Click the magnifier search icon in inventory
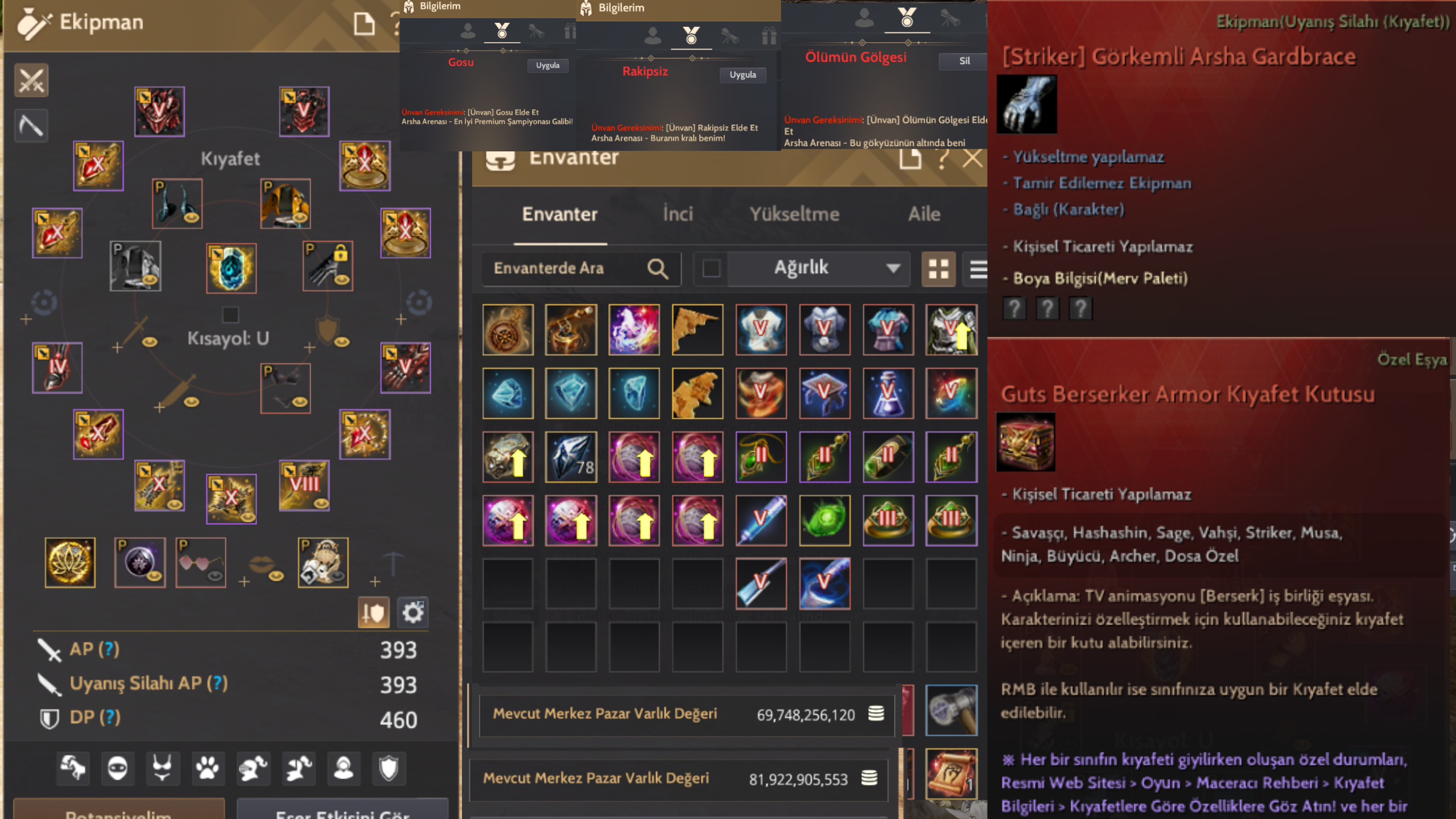Screen dimensions: 1456x819 (658, 269)
